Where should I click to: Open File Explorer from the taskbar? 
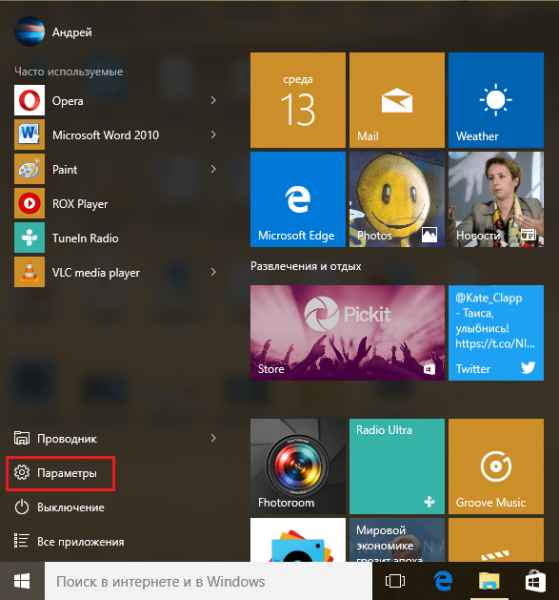pyautogui.click(x=489, y=581)
